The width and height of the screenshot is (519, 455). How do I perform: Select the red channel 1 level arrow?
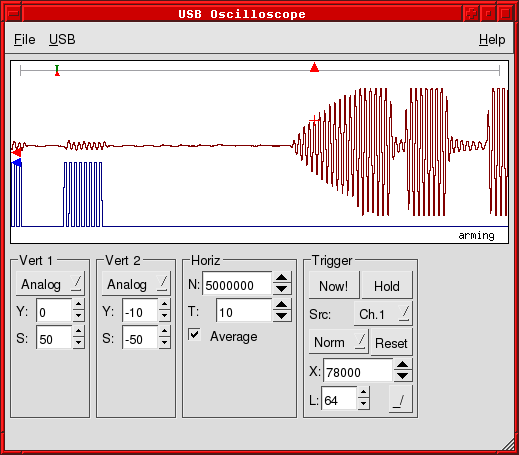(16, 152)
